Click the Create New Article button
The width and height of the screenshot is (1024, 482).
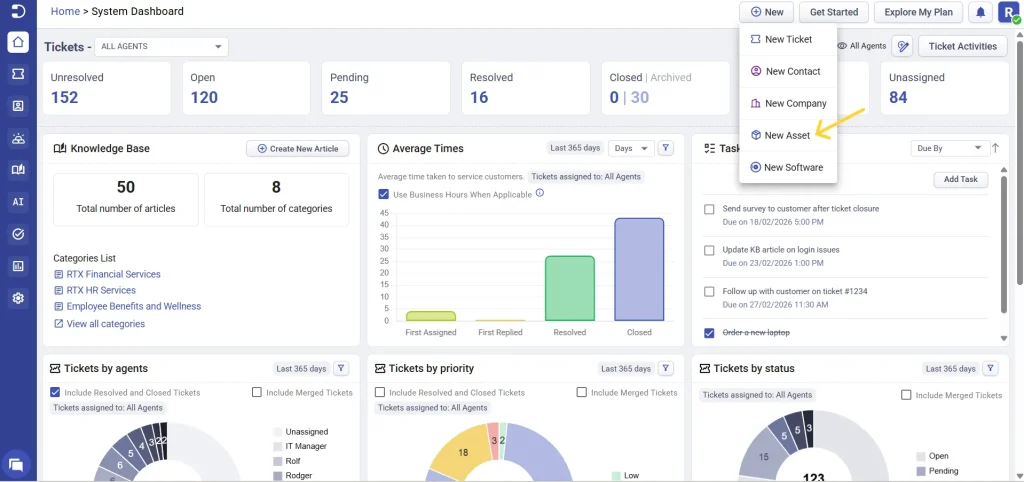coord(297,148)
